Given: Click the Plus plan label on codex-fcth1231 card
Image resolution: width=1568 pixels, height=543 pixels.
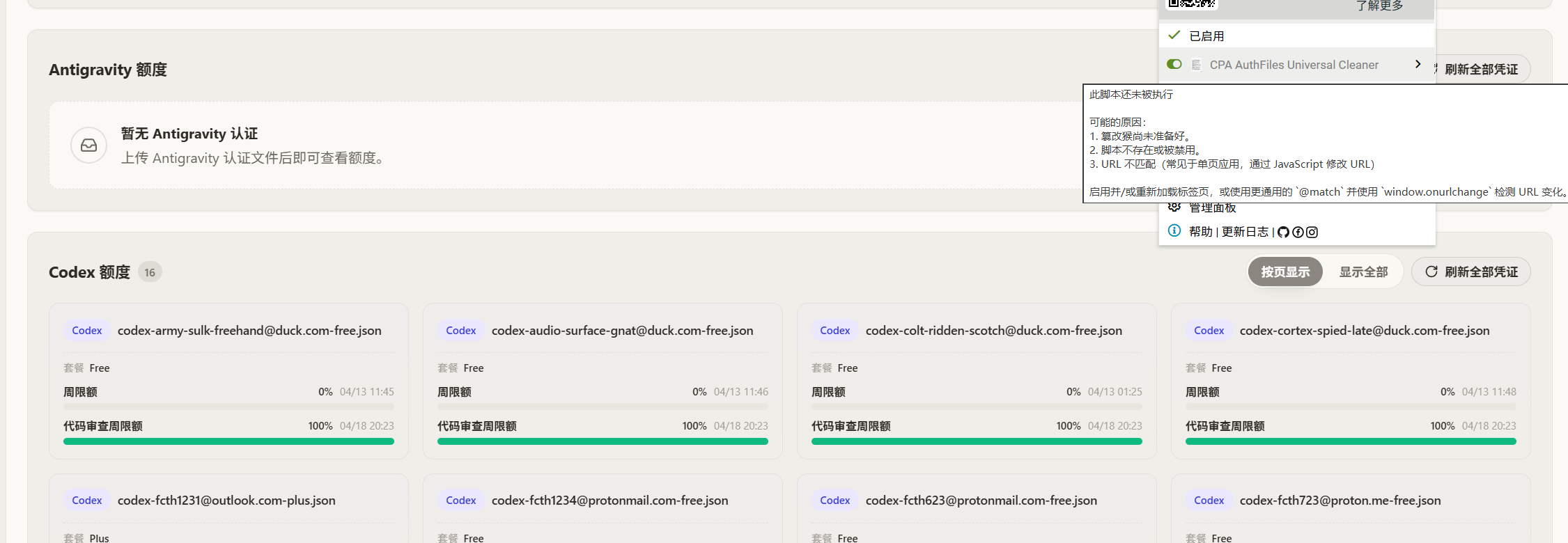Looking at the screenshot, I should click(x=100, y=538).
